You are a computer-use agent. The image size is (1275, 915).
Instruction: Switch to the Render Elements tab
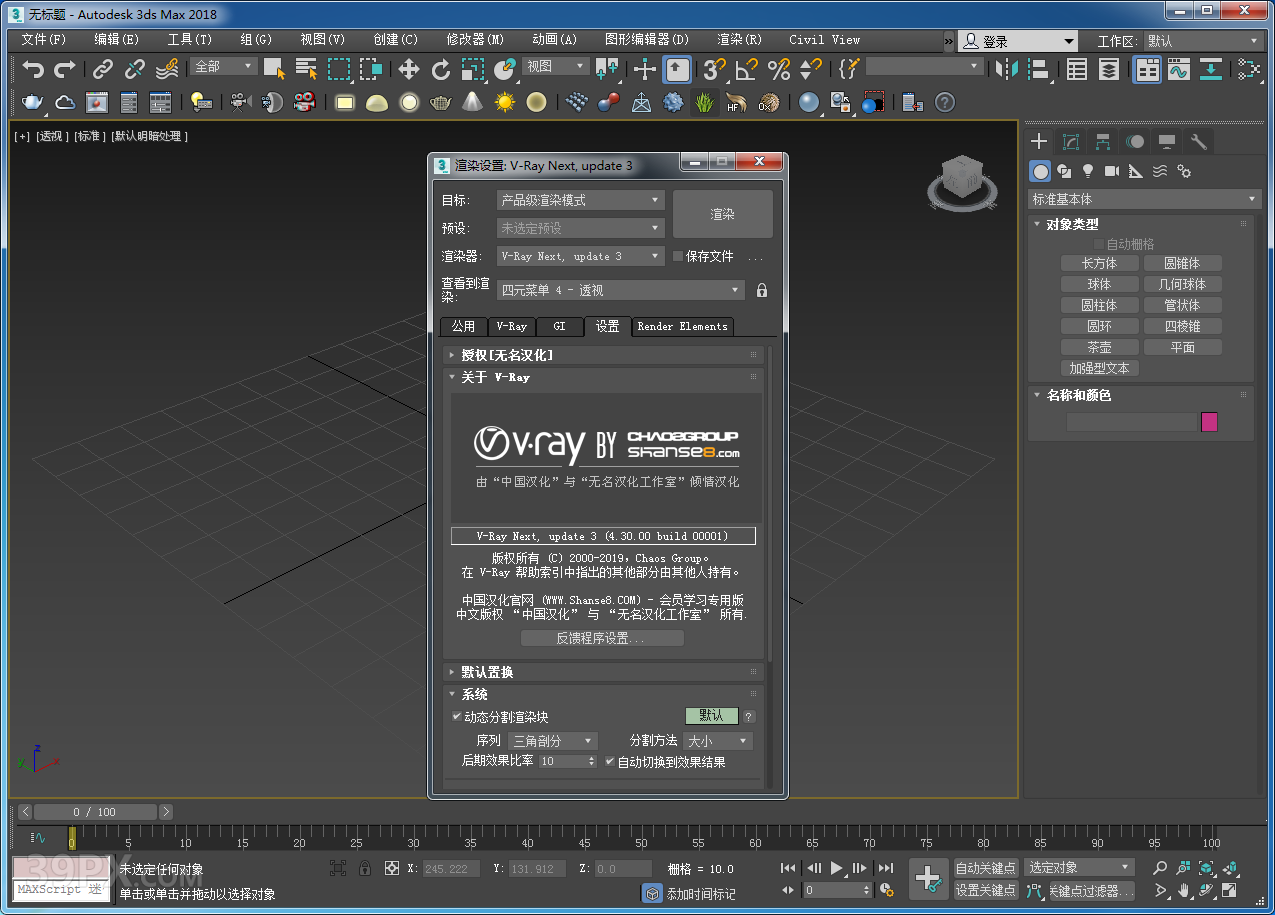pos(682,326)
